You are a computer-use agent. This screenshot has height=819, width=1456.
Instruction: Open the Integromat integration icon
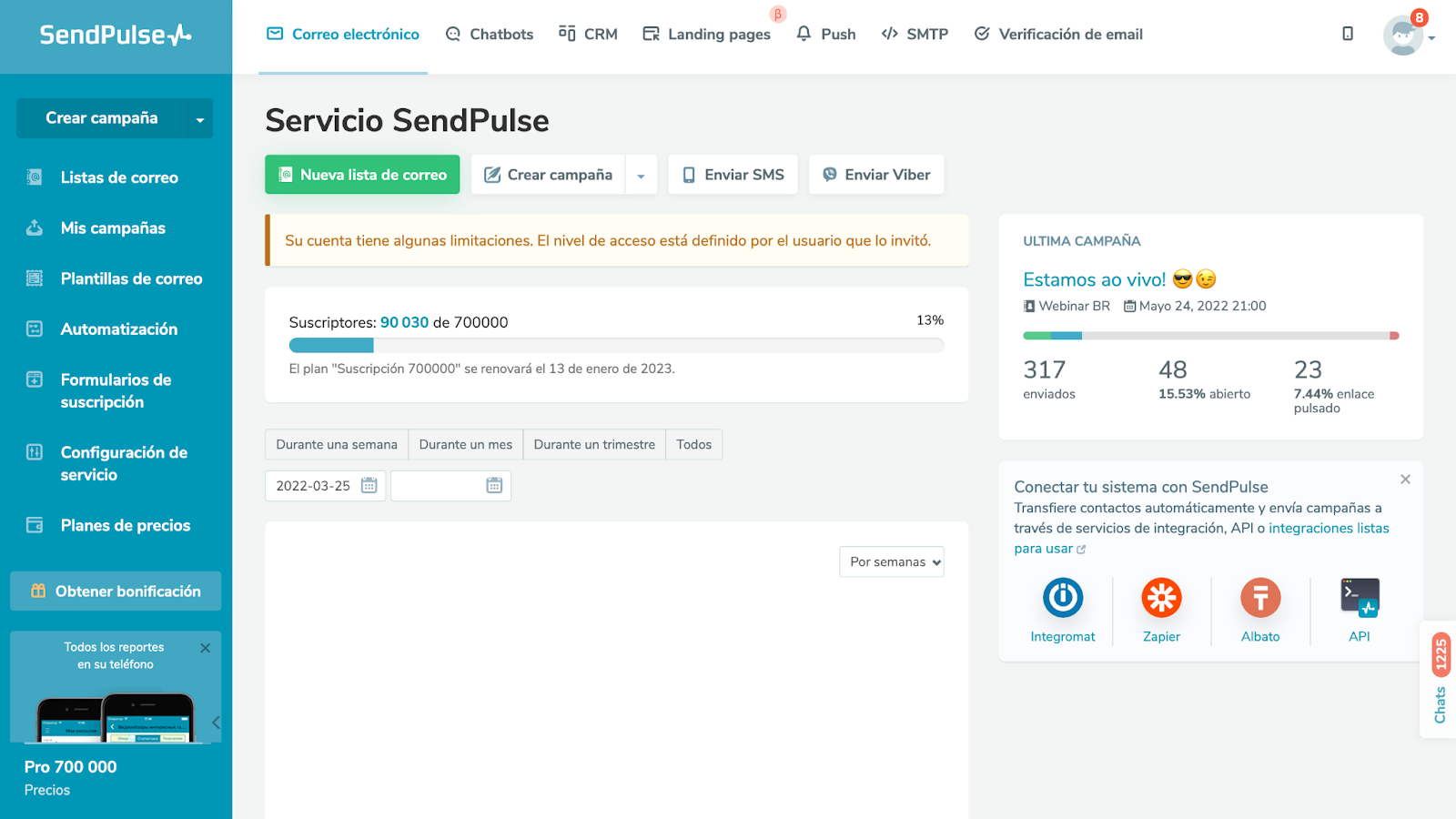pyautogui.click(x=1063, y=598)
